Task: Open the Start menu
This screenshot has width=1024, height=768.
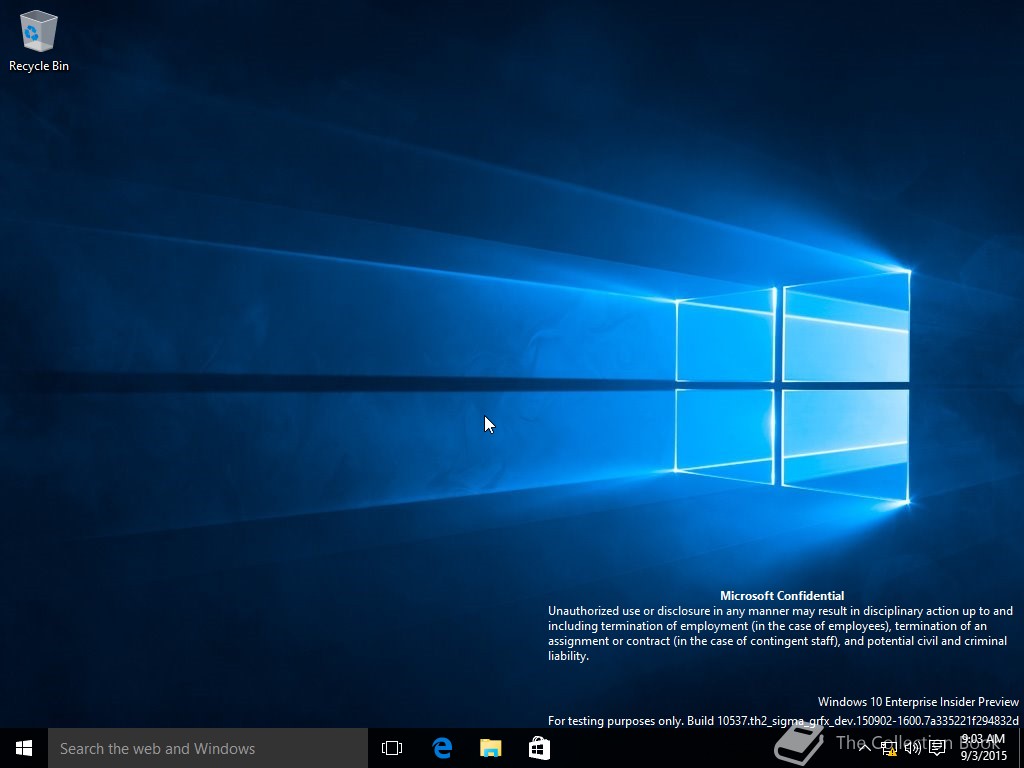Action: tap(24, 748)
